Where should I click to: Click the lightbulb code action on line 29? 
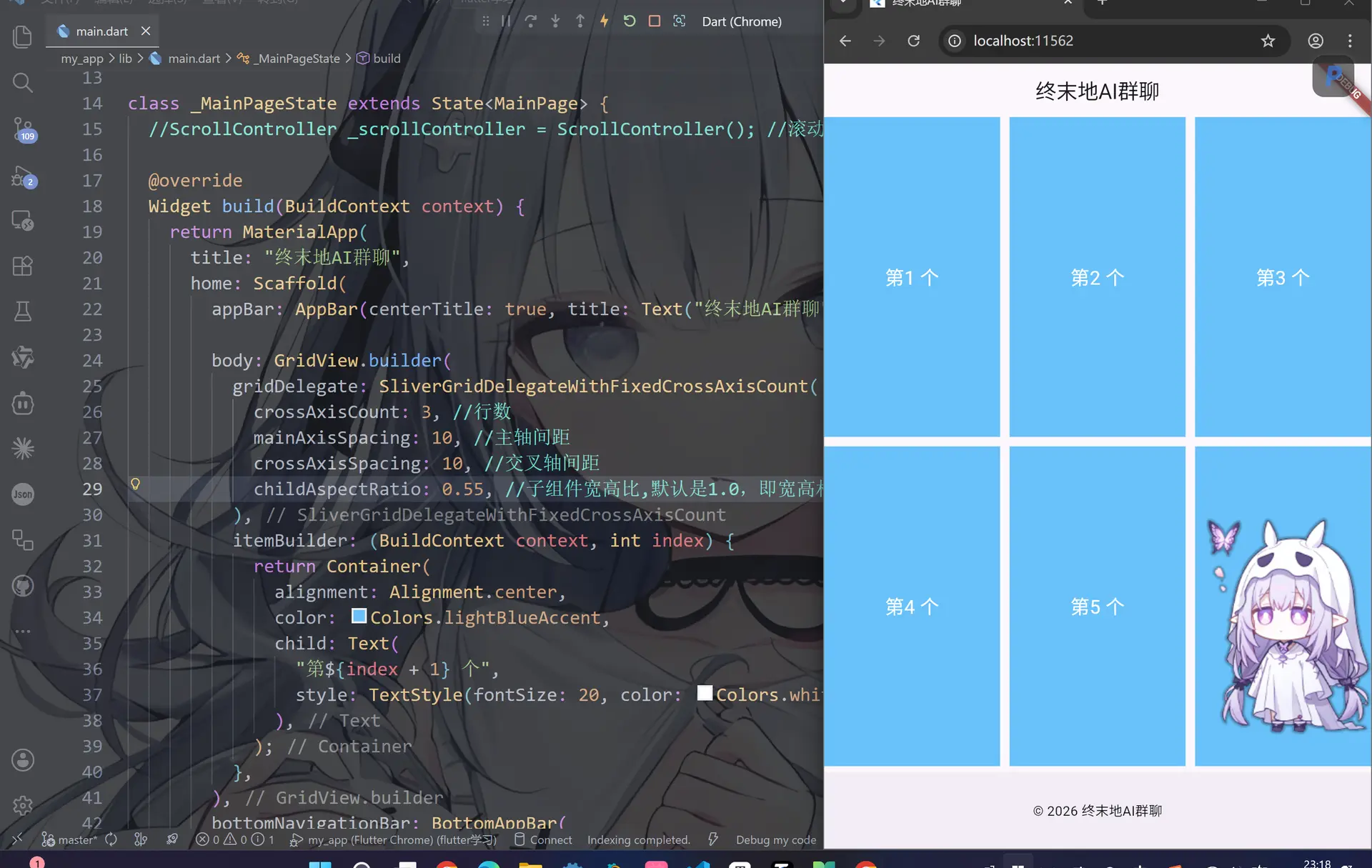[135, 484]
